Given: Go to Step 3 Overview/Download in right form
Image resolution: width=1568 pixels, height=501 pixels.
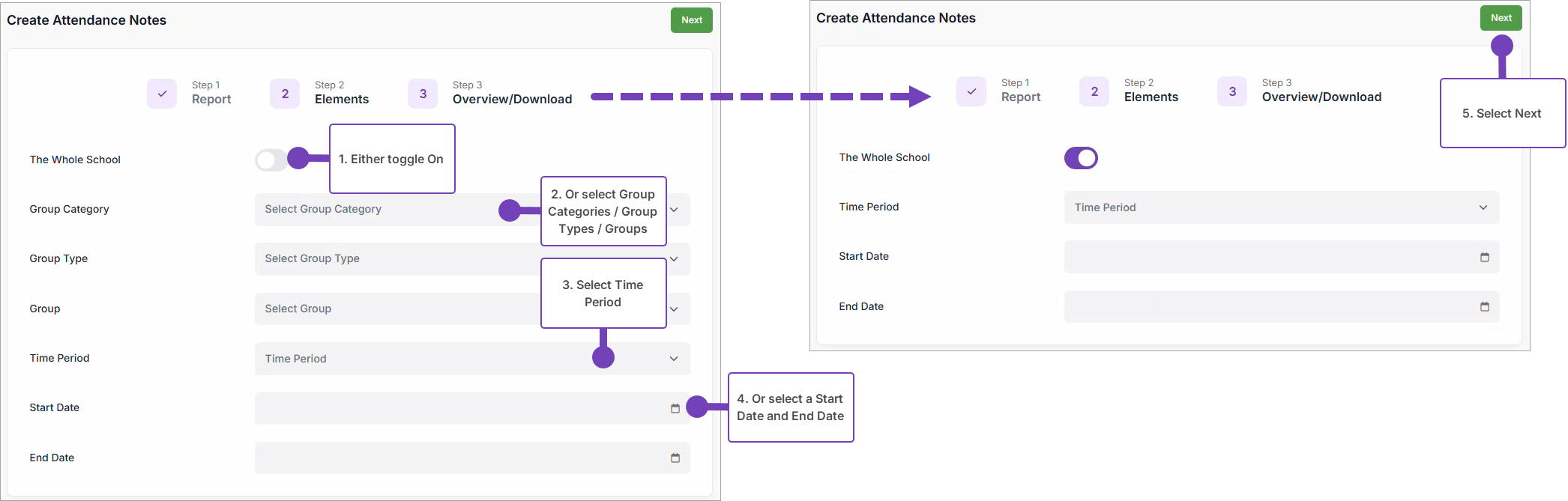Looking at the screenshot, I should point(1321,91).
